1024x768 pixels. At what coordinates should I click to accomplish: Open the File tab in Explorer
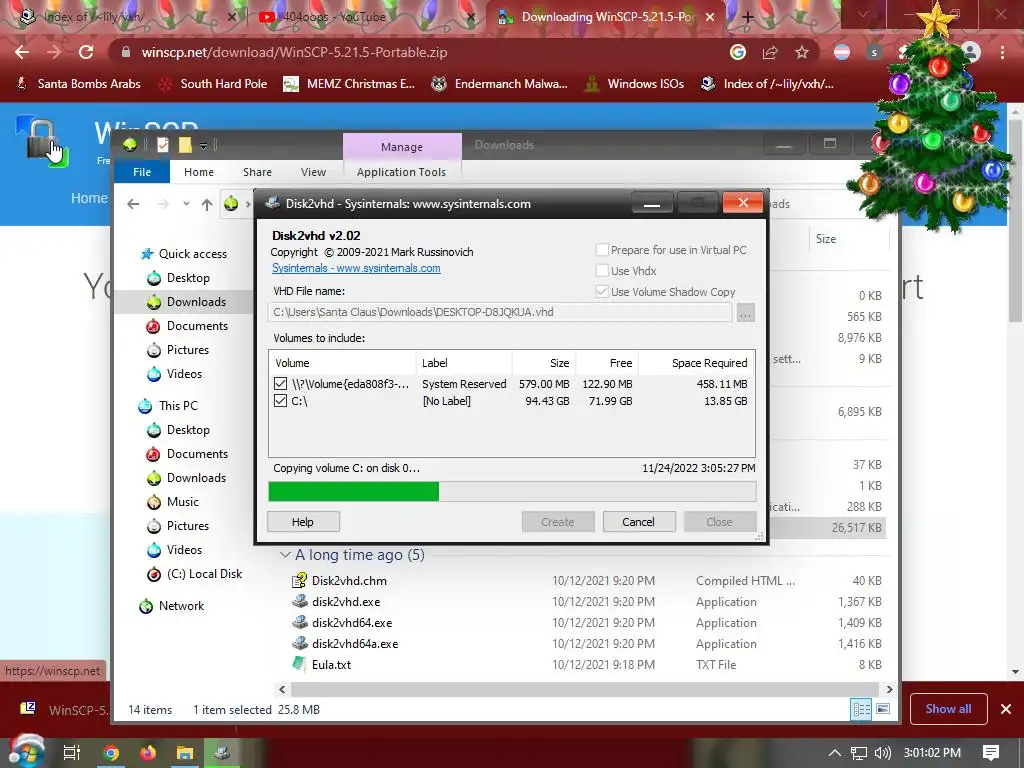tap(142, 172)
